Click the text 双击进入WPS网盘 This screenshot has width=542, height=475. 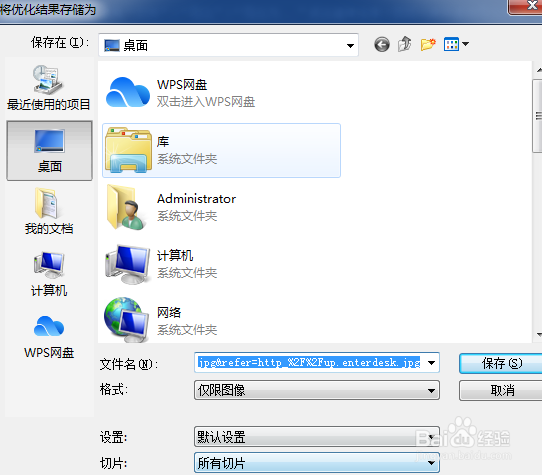pos(206,102)
